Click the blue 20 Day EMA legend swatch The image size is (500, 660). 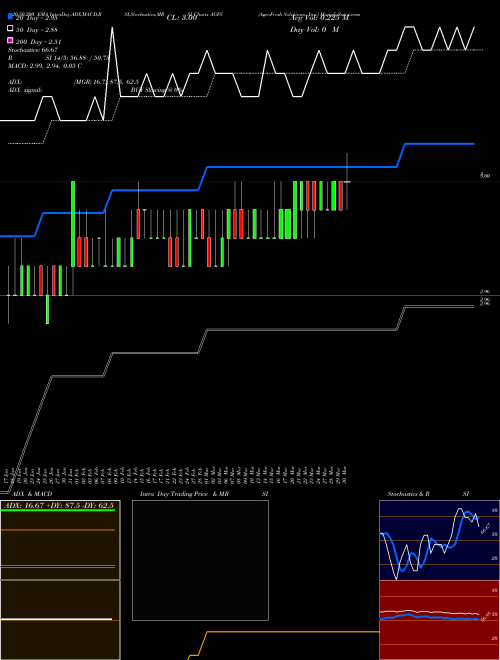(x=10, y=17)
